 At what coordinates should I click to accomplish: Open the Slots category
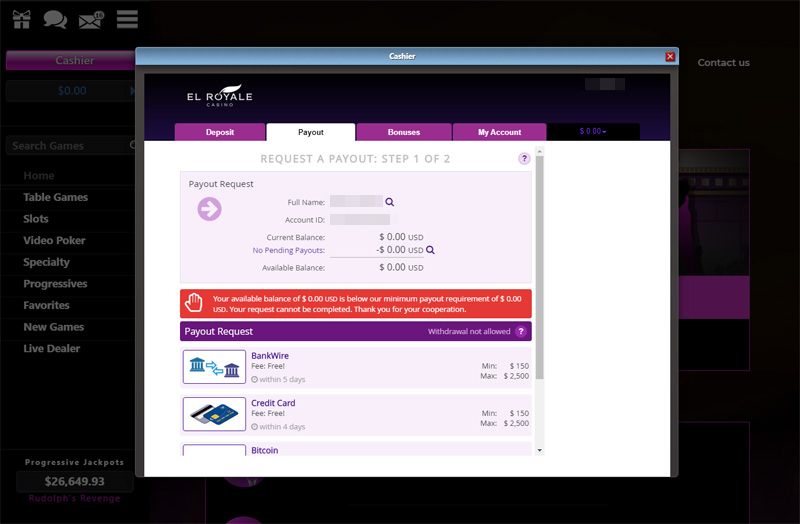(36, 219)
